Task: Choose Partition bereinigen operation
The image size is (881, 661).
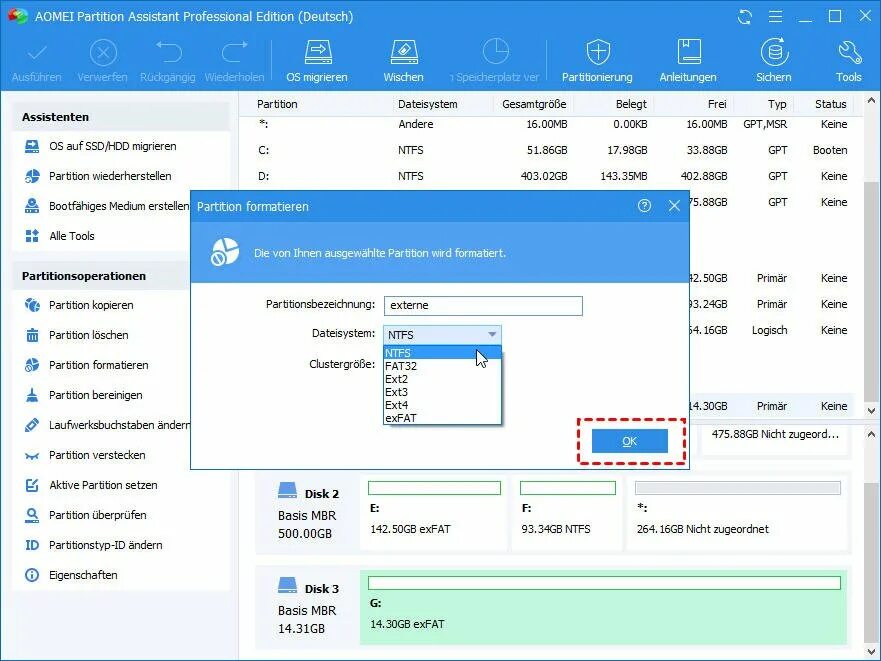Action: tap(84, 395)
